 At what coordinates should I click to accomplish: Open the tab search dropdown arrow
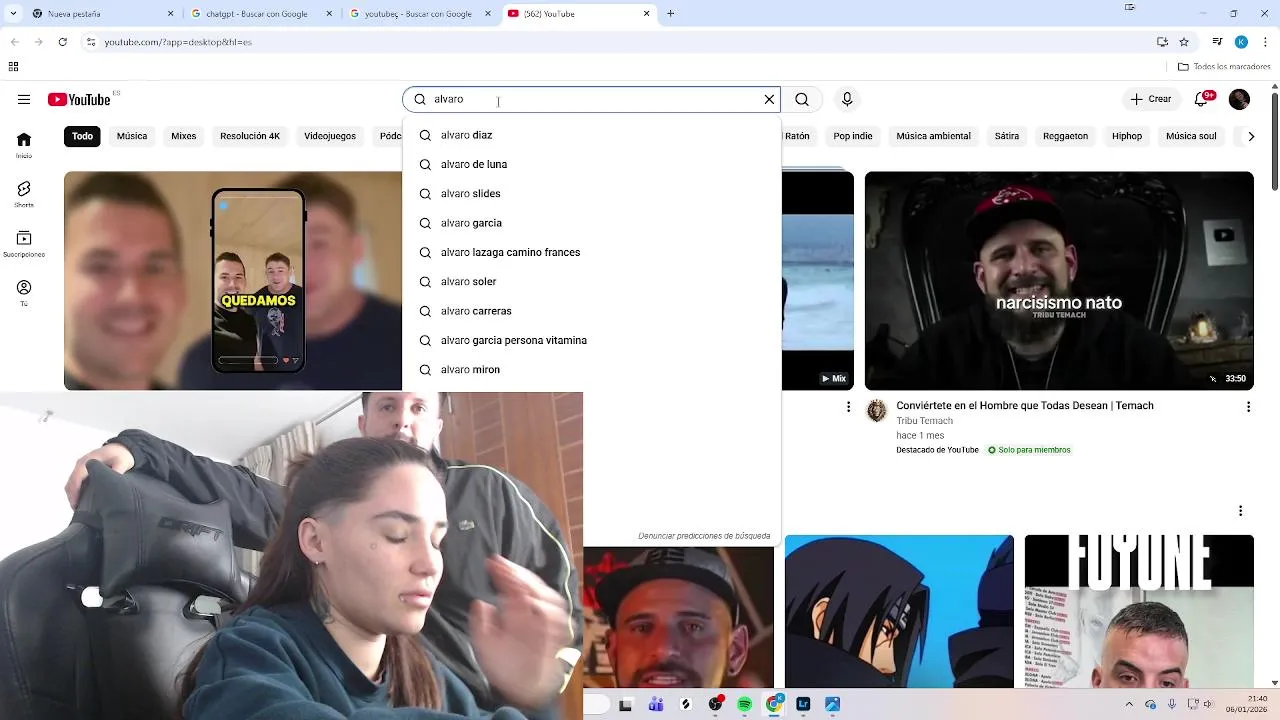coord(12,14)
